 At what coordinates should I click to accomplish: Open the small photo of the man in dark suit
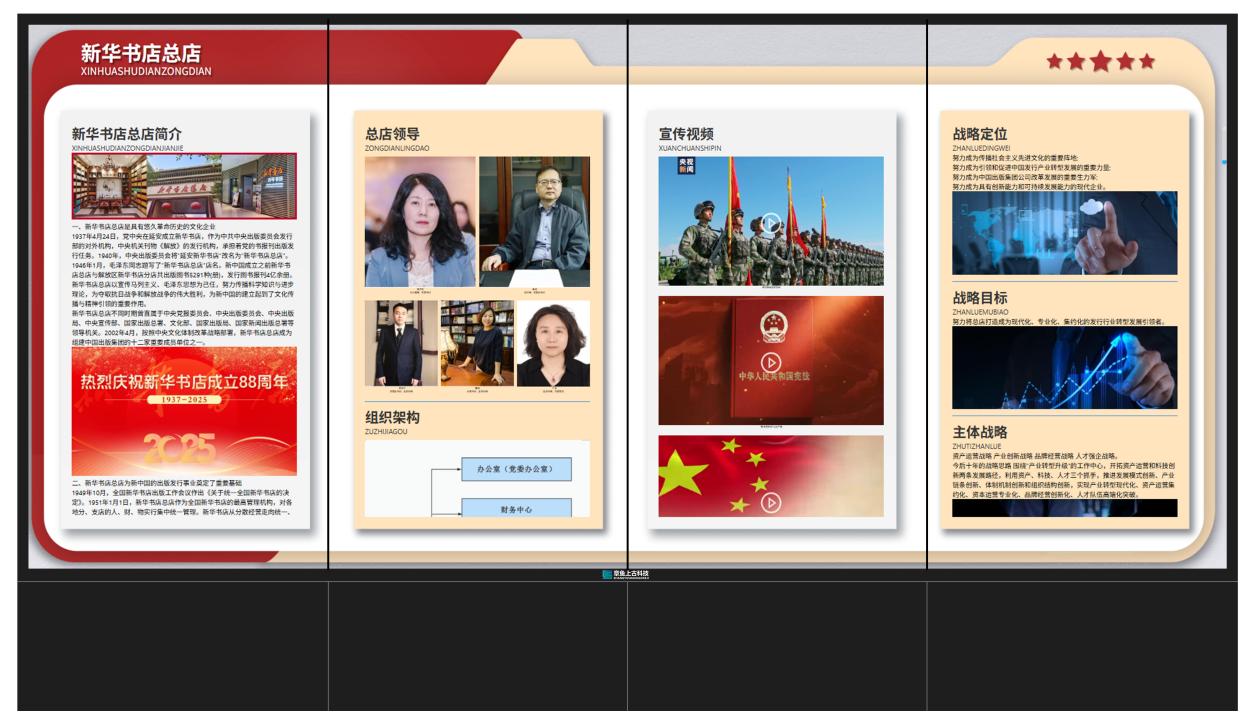[400, 343]
